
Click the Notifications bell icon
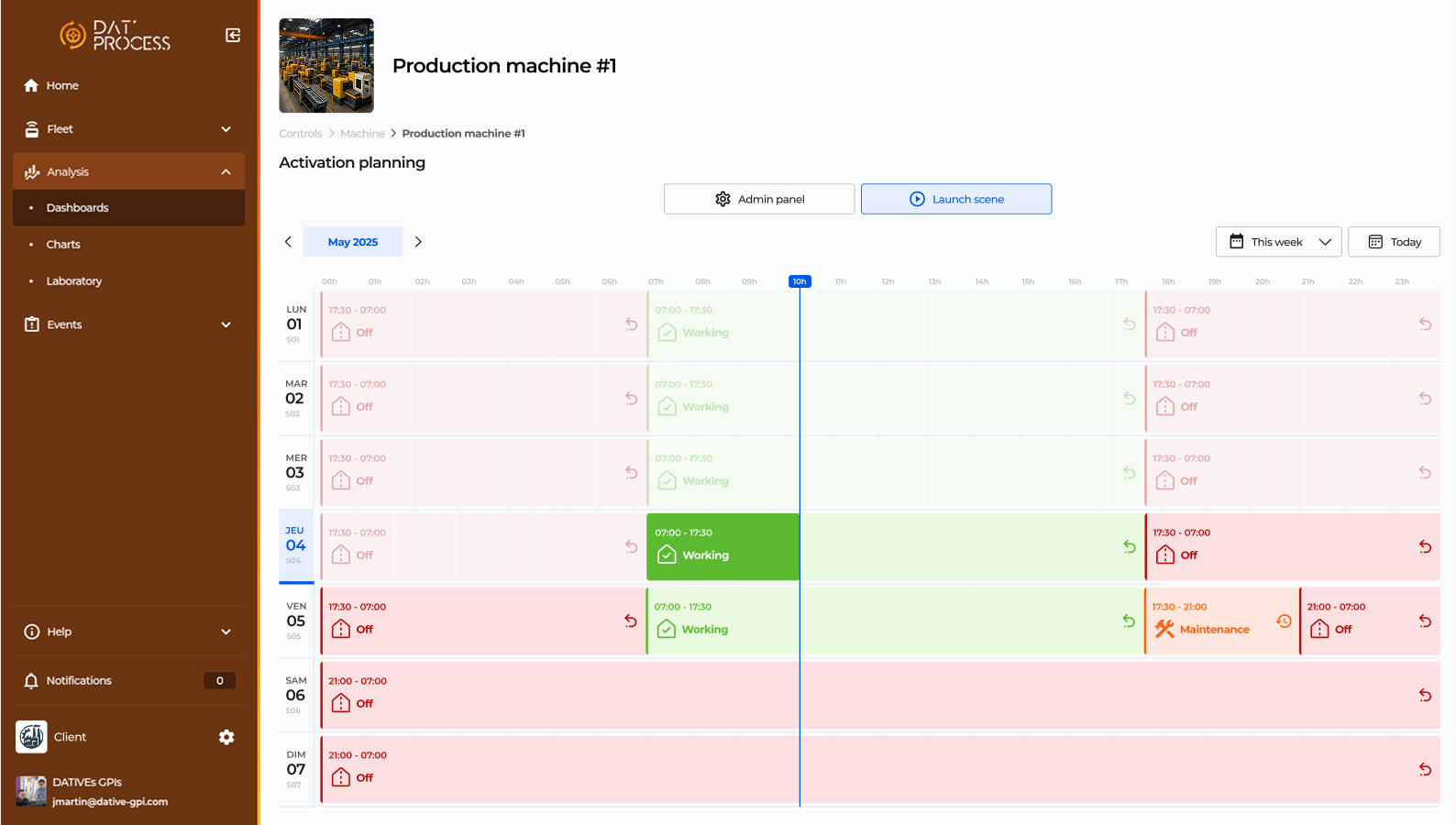31,680
